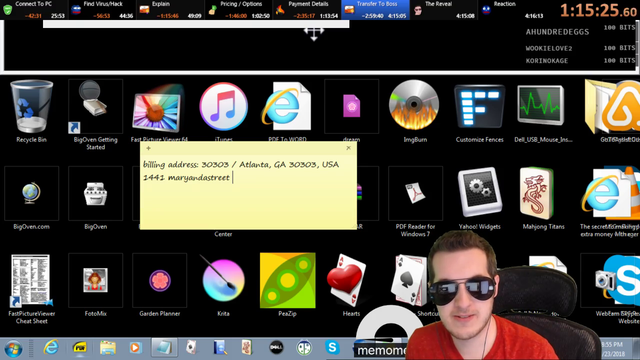
Task: Select the Connect To PC split
Action: pos(34,9)
